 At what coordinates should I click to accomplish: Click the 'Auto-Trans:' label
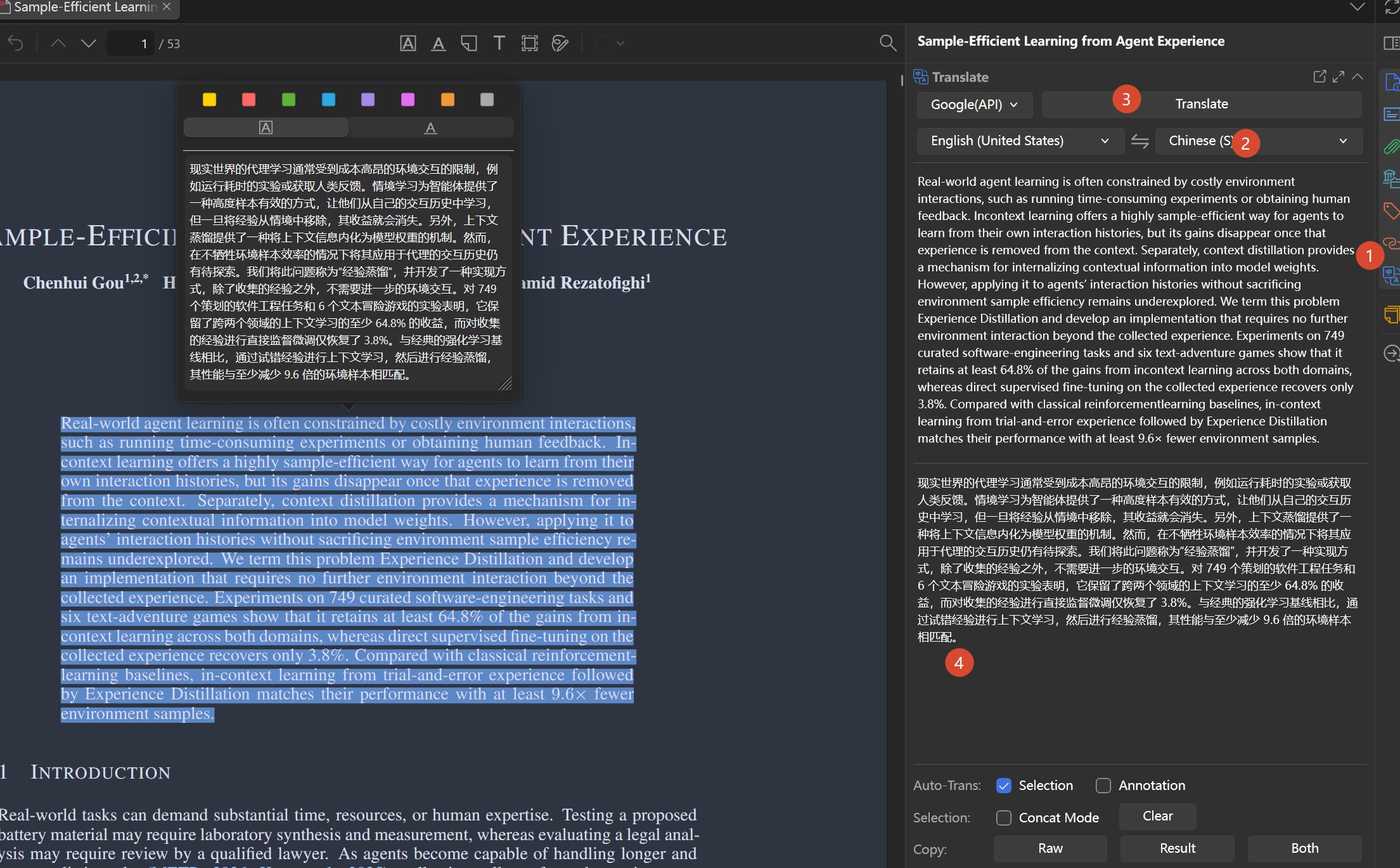tap(947, 786)
